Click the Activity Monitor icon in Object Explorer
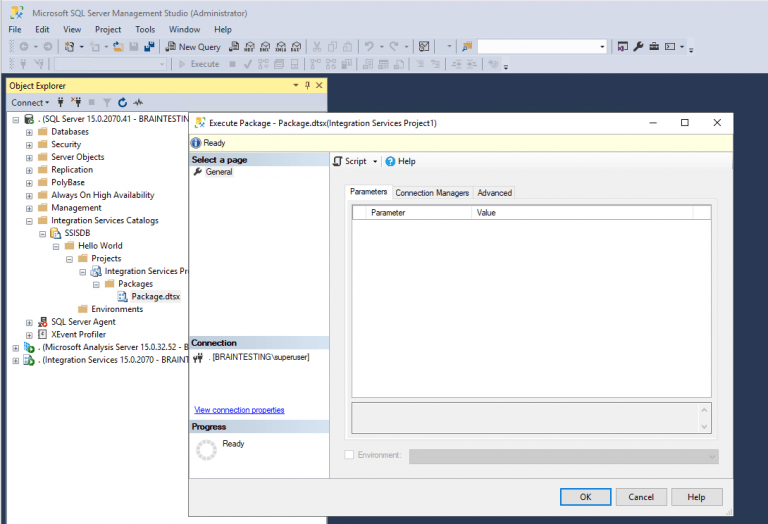This screenshot has height=524, width=768. tap(139, 102)
